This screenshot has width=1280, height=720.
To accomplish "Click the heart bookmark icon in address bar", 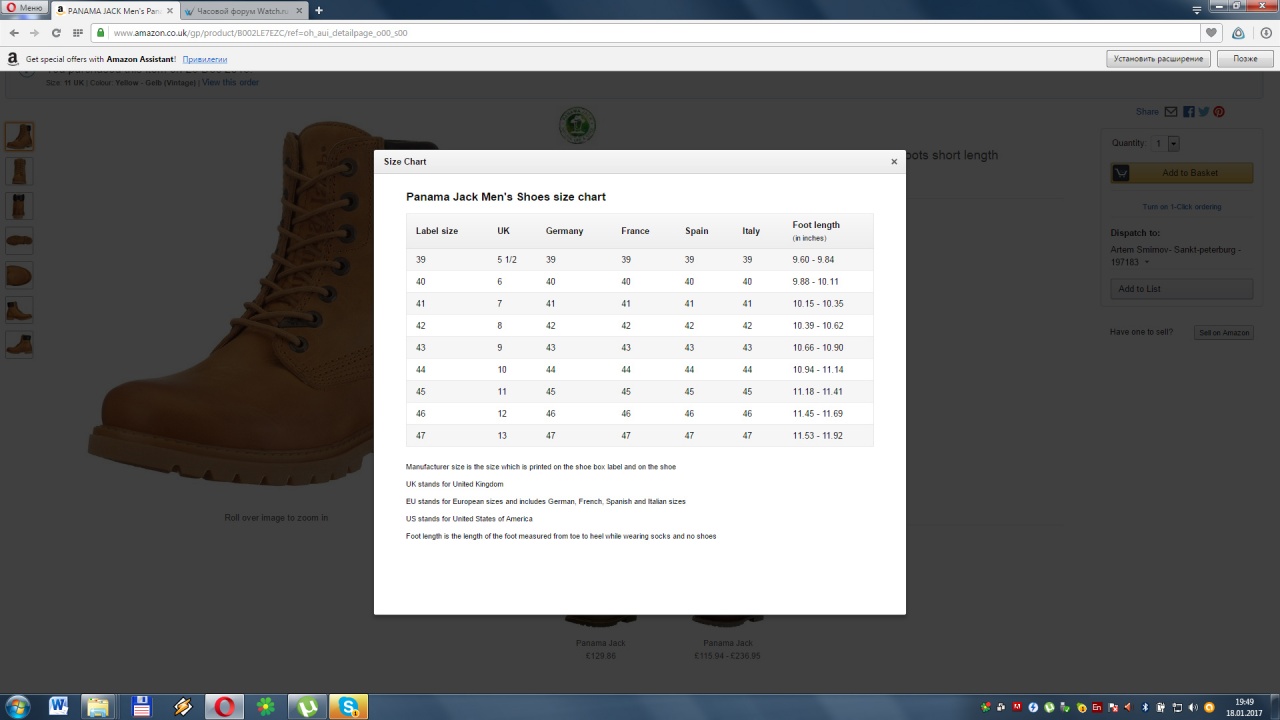I will pos(1211,33).
